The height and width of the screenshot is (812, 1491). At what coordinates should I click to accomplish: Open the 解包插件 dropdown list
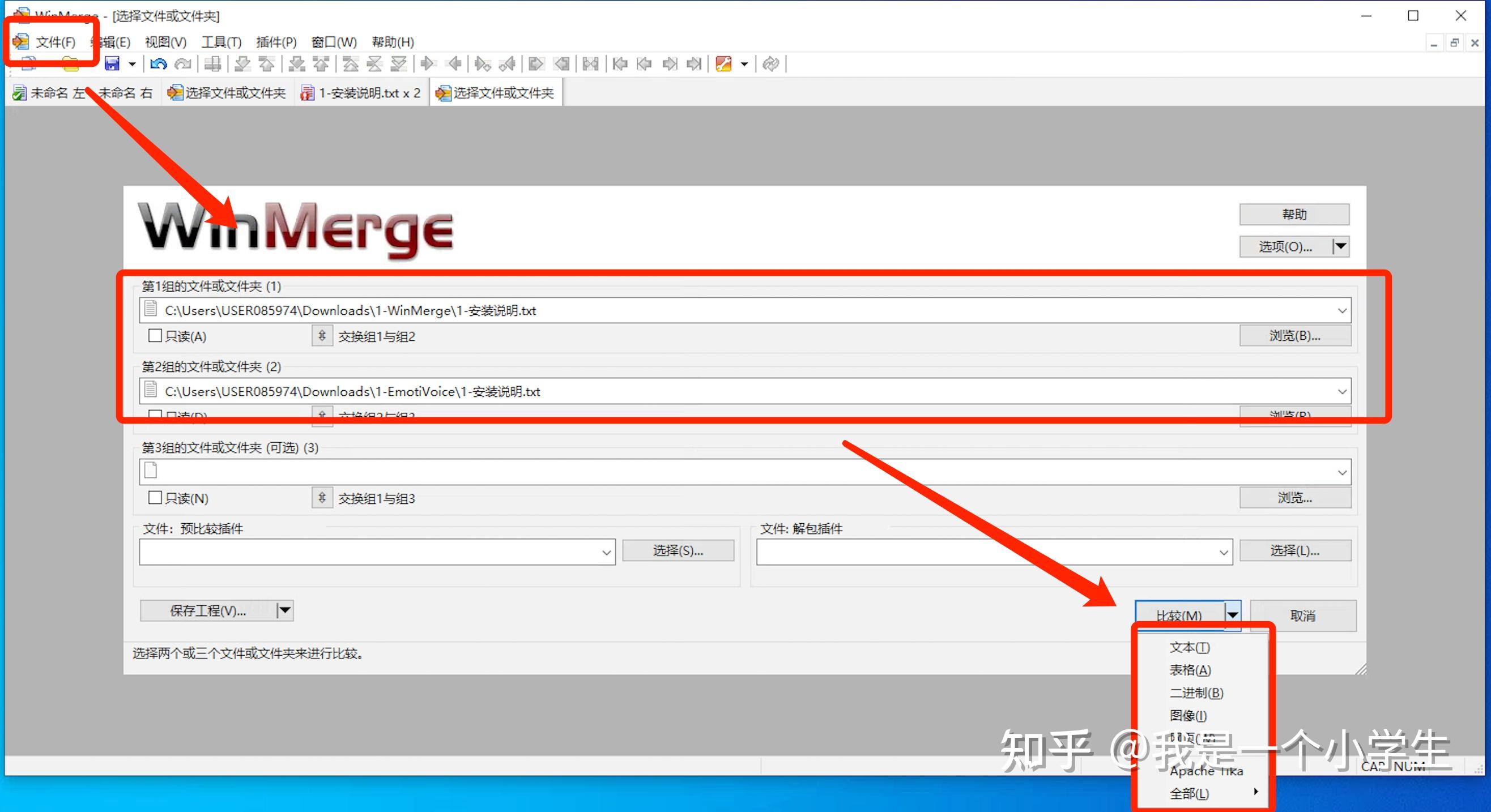click(1223, 552)
